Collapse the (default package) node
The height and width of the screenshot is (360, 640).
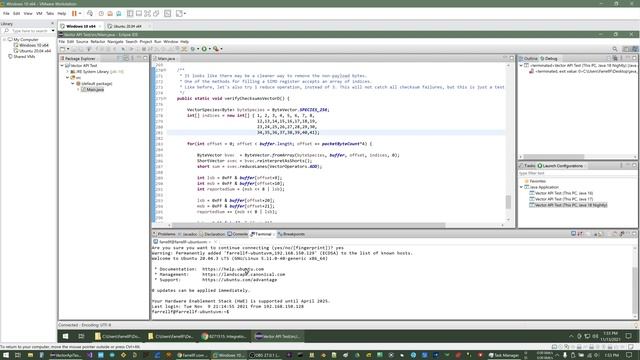[x=73, y=84]
